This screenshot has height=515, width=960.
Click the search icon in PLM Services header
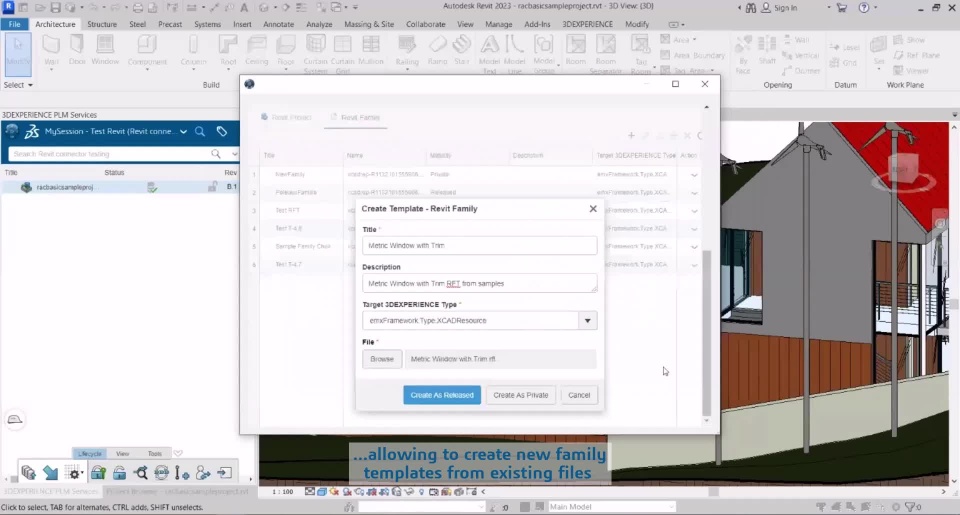pos(200,131)
